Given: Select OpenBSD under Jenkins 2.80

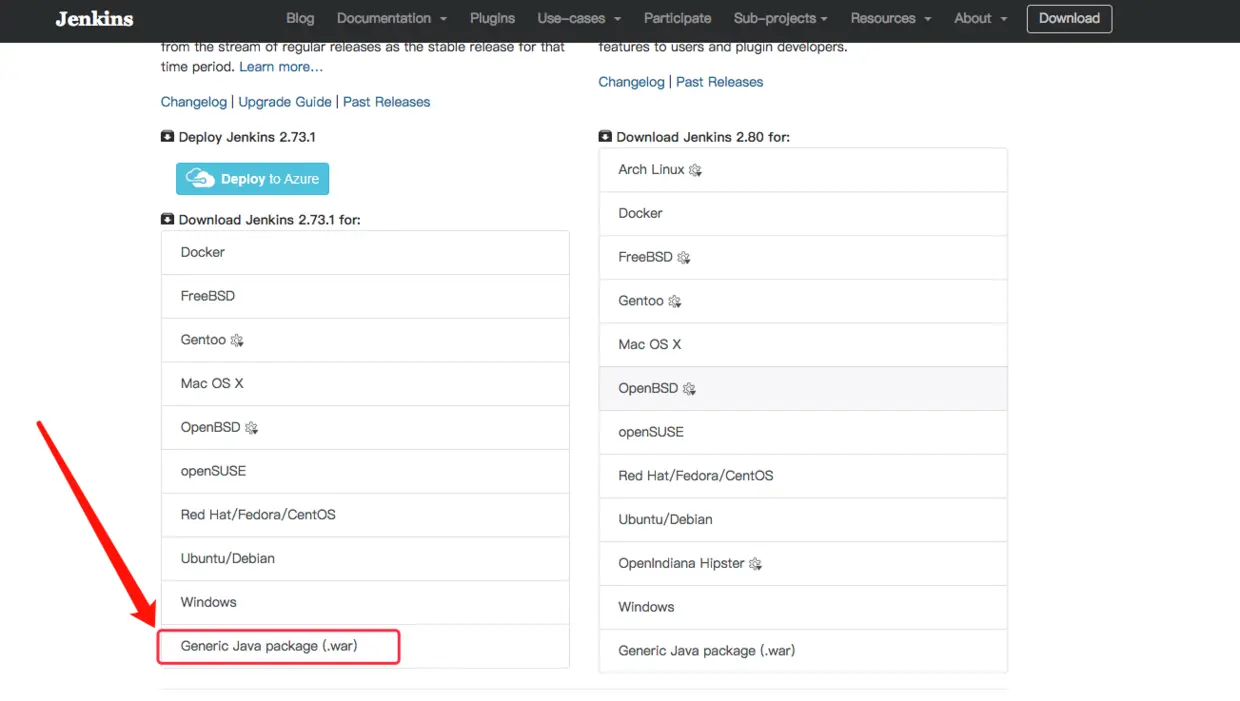Looking at the screenshot, I should pyautogui.click(x=803, y=389).
